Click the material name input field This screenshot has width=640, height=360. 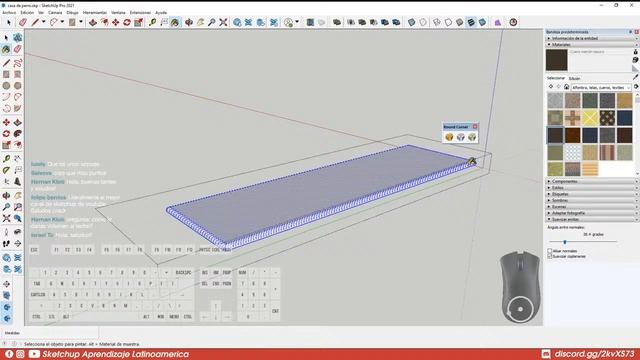pos(600,52)
